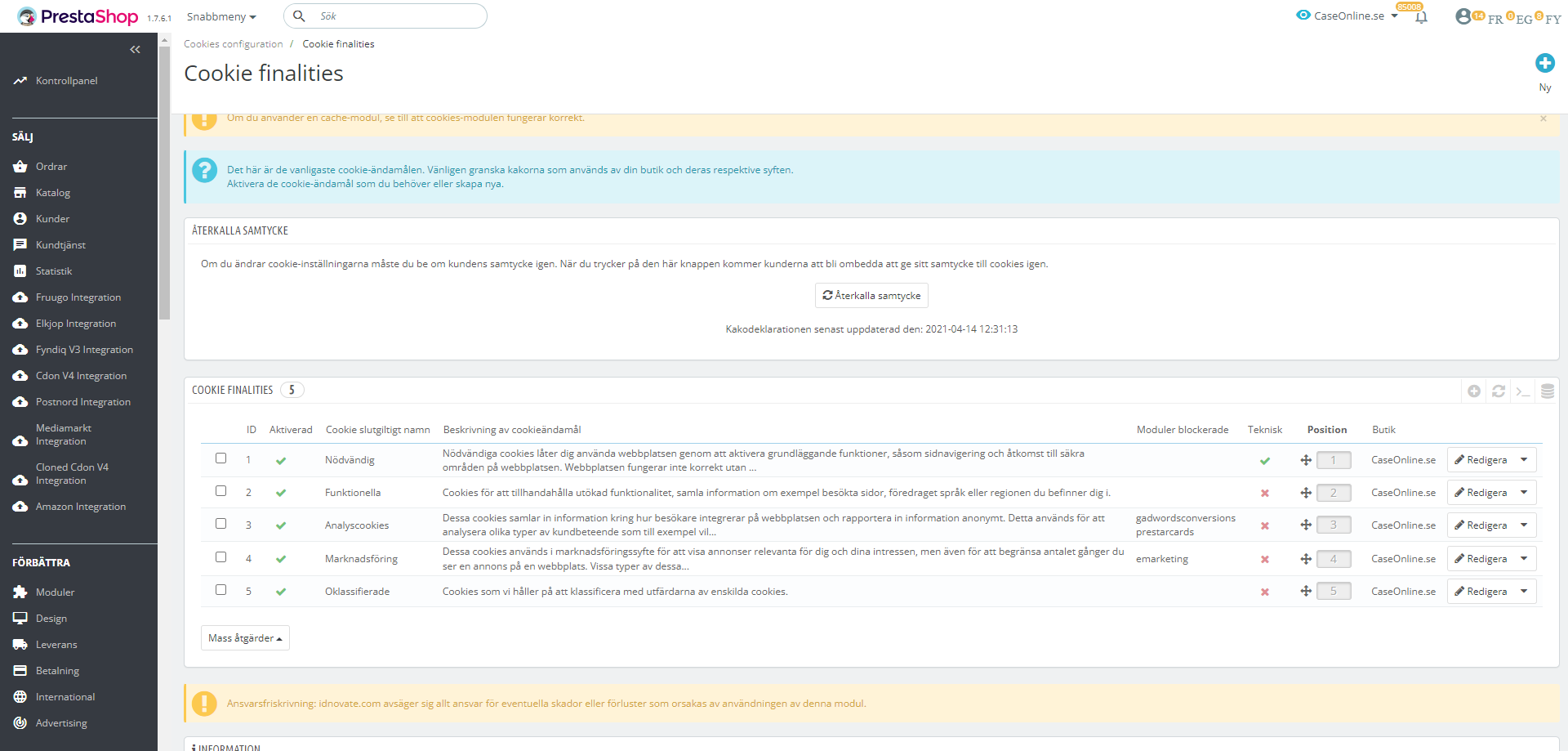Sort table by the Position column header
1568x751 pixels.
[x=1327, y=430]
